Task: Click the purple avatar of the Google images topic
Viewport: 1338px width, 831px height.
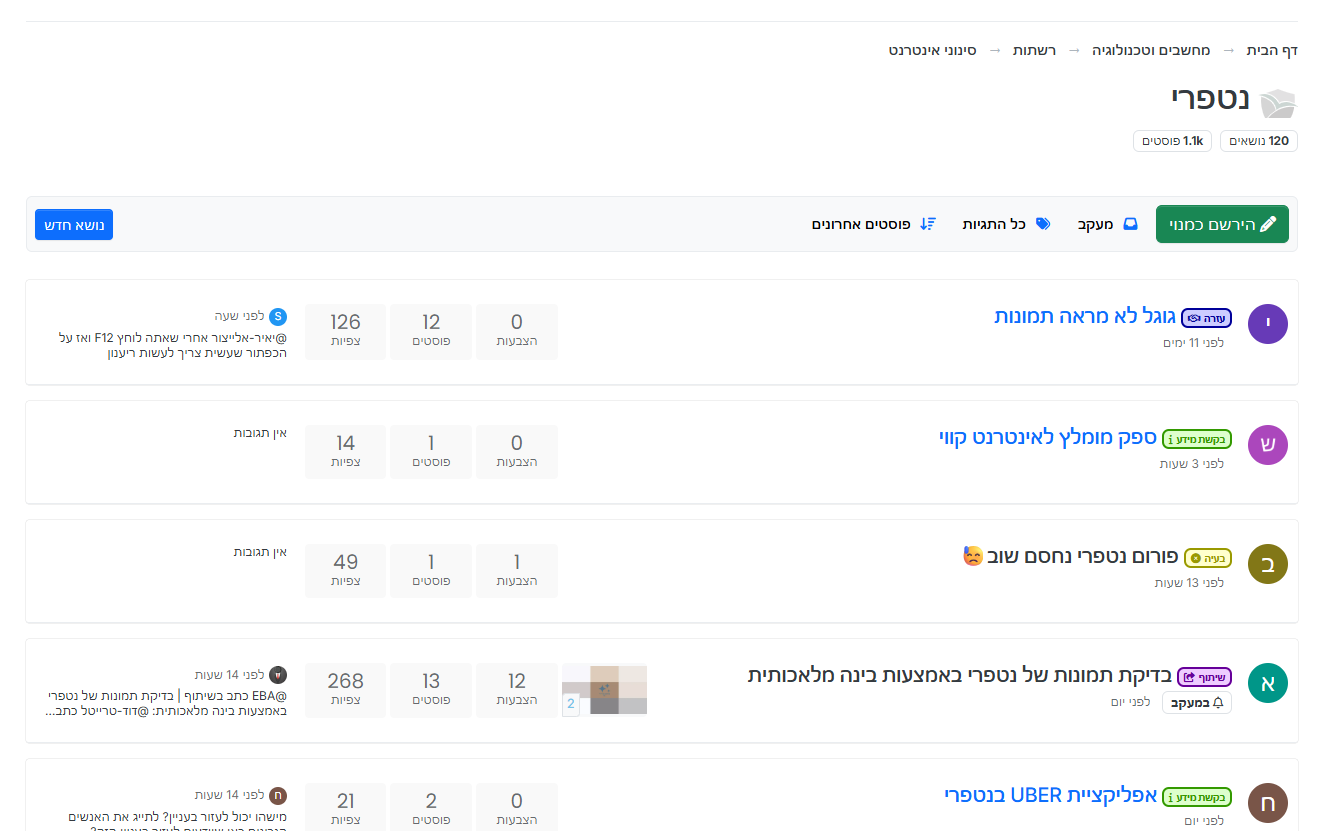Action: pyautogui.click(x=1267, y=324)
